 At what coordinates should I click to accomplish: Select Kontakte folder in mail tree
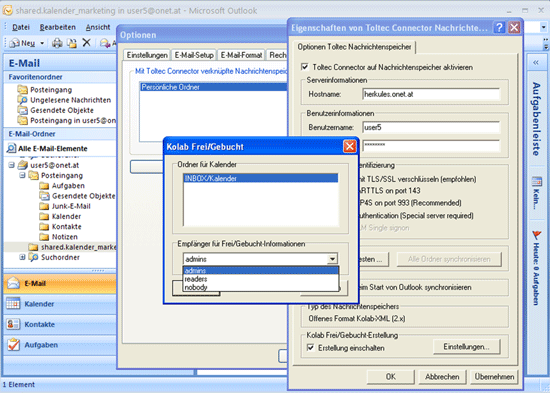[67, 226]
